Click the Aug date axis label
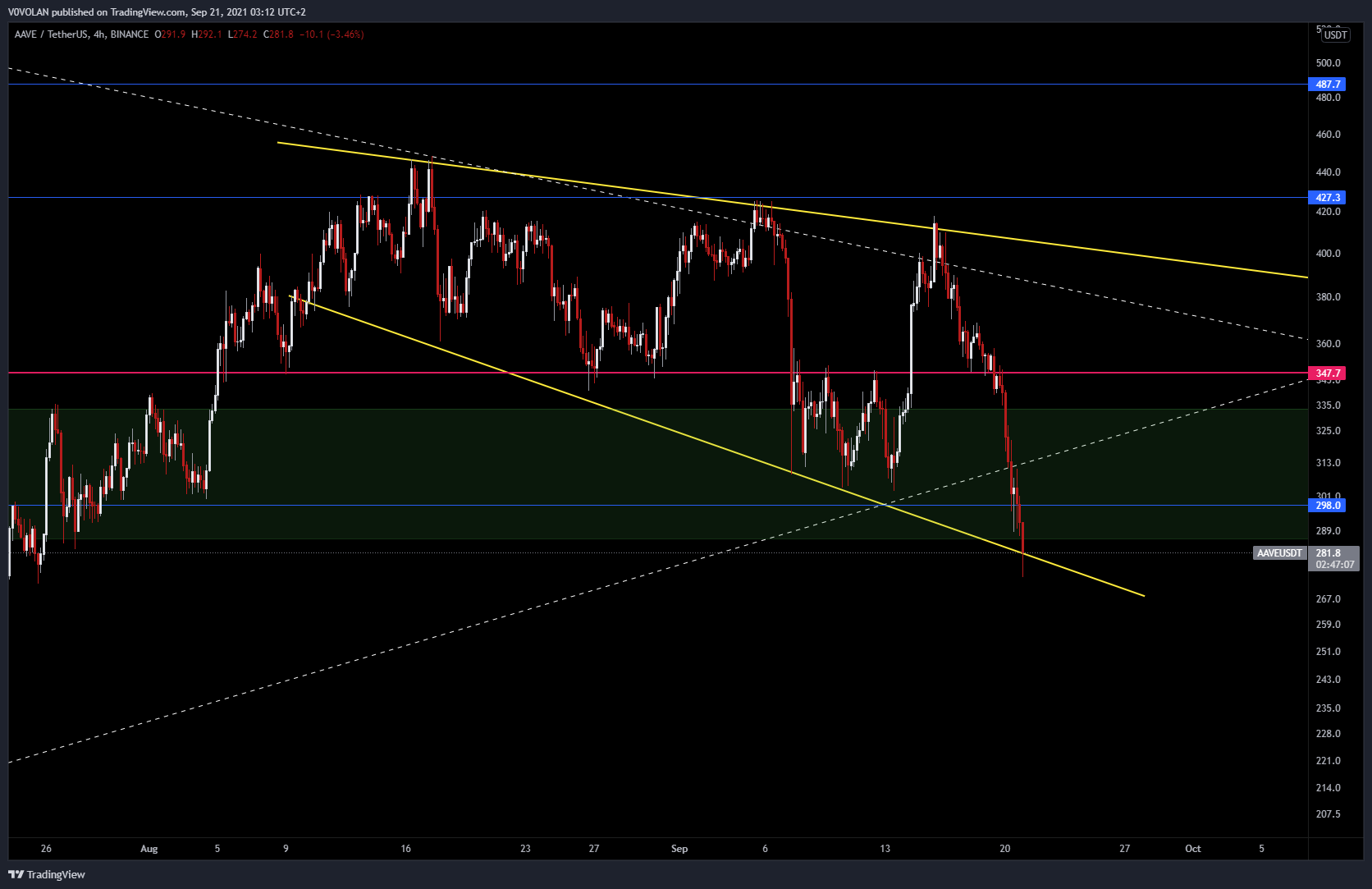Screen dimensions: 1372x889 coord(149,849)
